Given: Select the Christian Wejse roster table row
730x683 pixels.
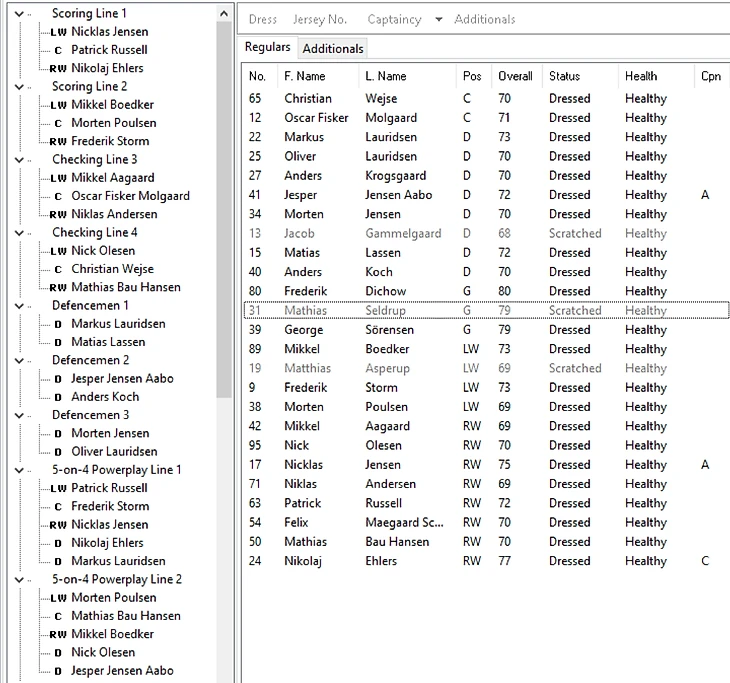Looking at the screenshot, I should coord(486,99).
